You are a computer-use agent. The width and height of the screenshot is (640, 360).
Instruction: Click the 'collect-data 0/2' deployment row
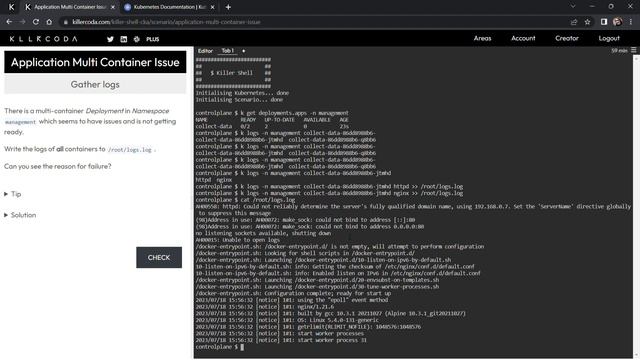click(x=272, y=127)
